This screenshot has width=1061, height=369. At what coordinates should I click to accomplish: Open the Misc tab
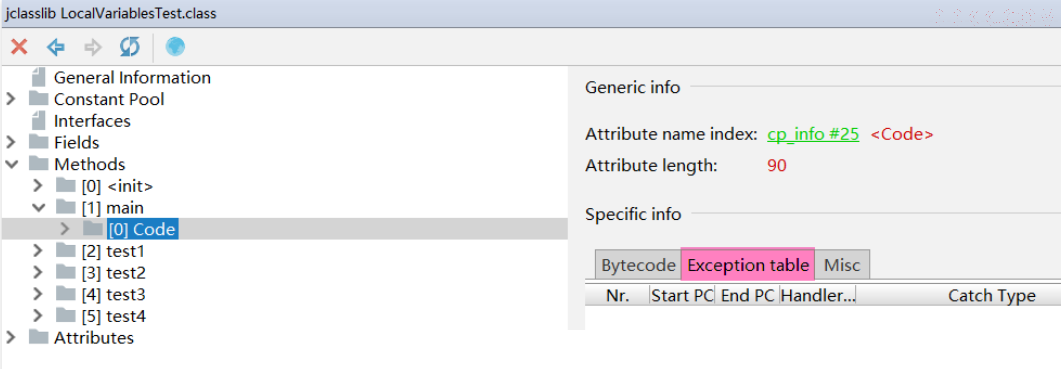(x=842, y=265)
